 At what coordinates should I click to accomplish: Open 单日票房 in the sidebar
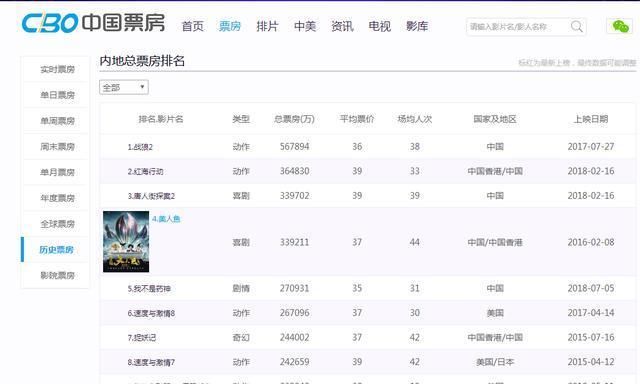(57, 95)
